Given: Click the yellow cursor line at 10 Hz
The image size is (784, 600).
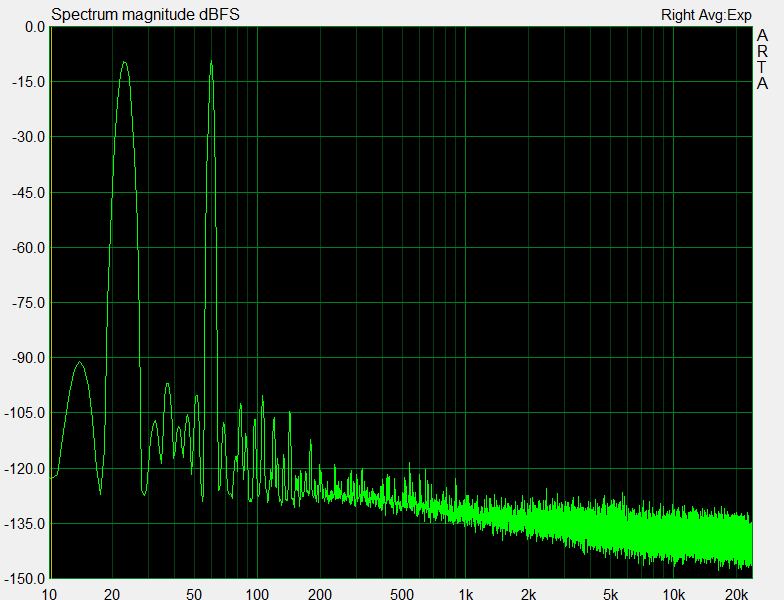Looking at the screenshot, I should coord(50,302).
